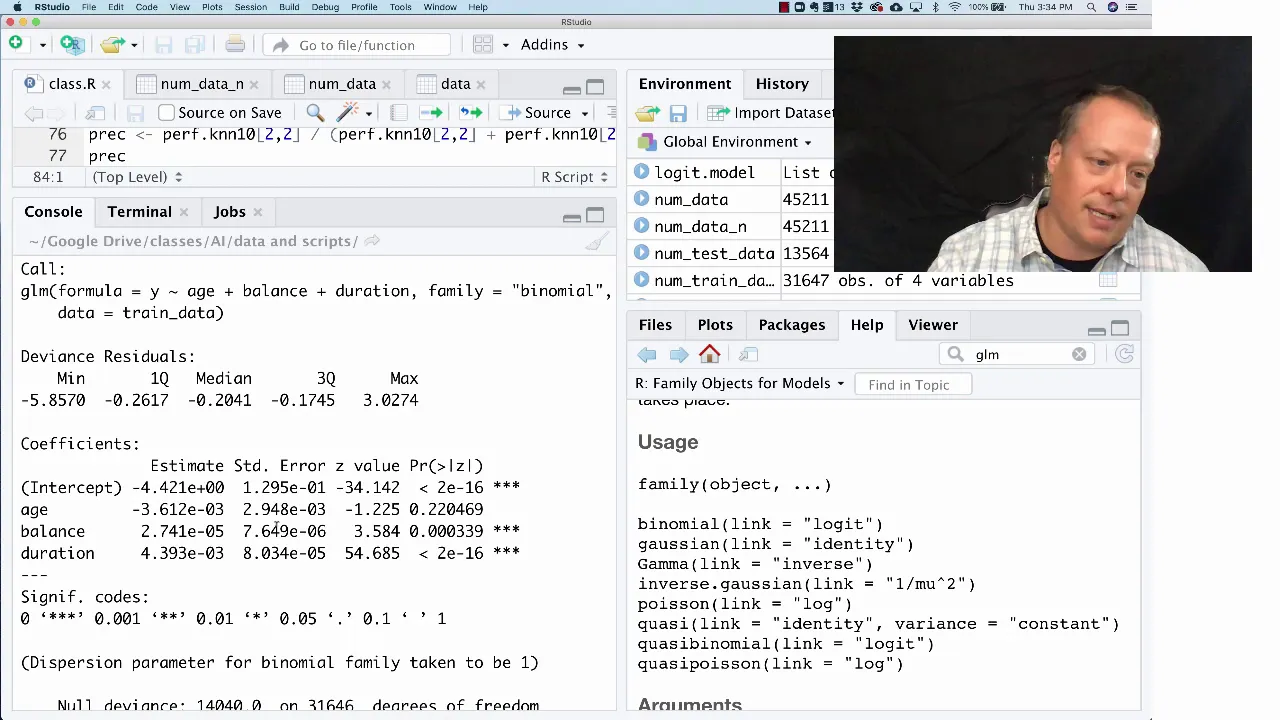The height and width of the screenshot is (720, 1280).
Task: Open the Jobs tab
Action: [229, 212]
